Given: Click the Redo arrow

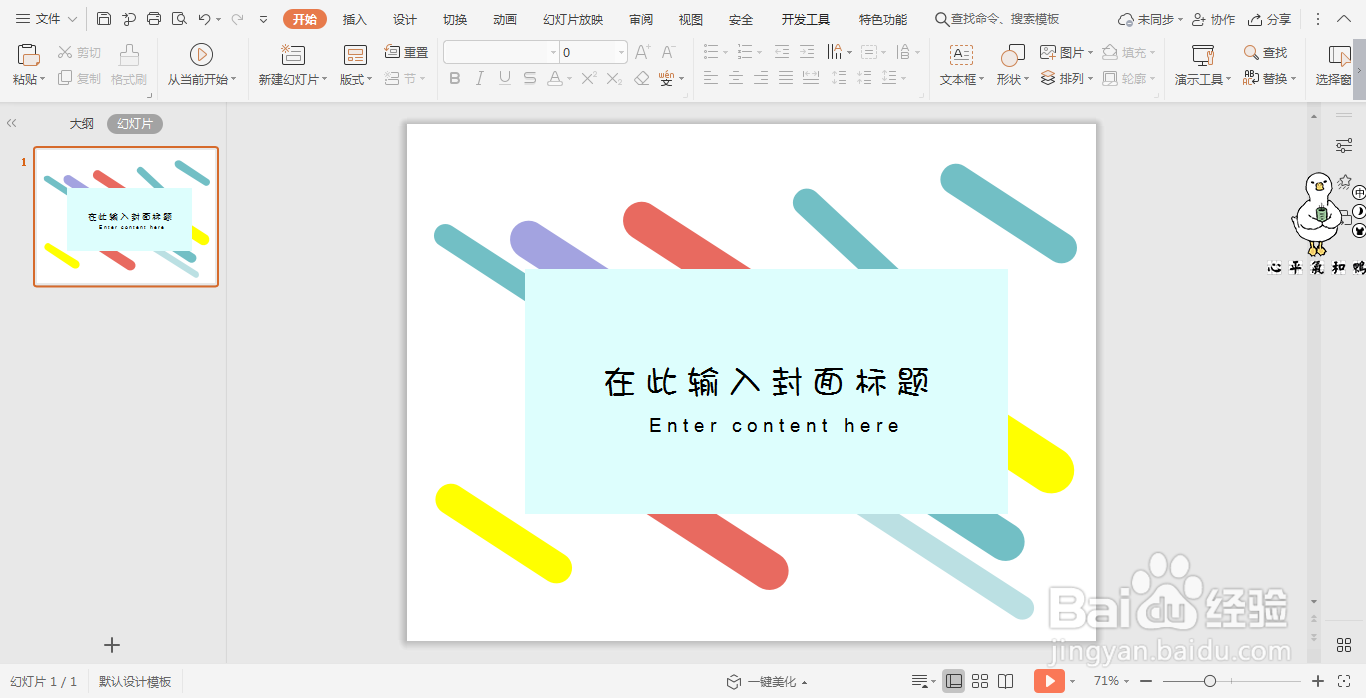Looking at the screenshot, I should point(237,19).
